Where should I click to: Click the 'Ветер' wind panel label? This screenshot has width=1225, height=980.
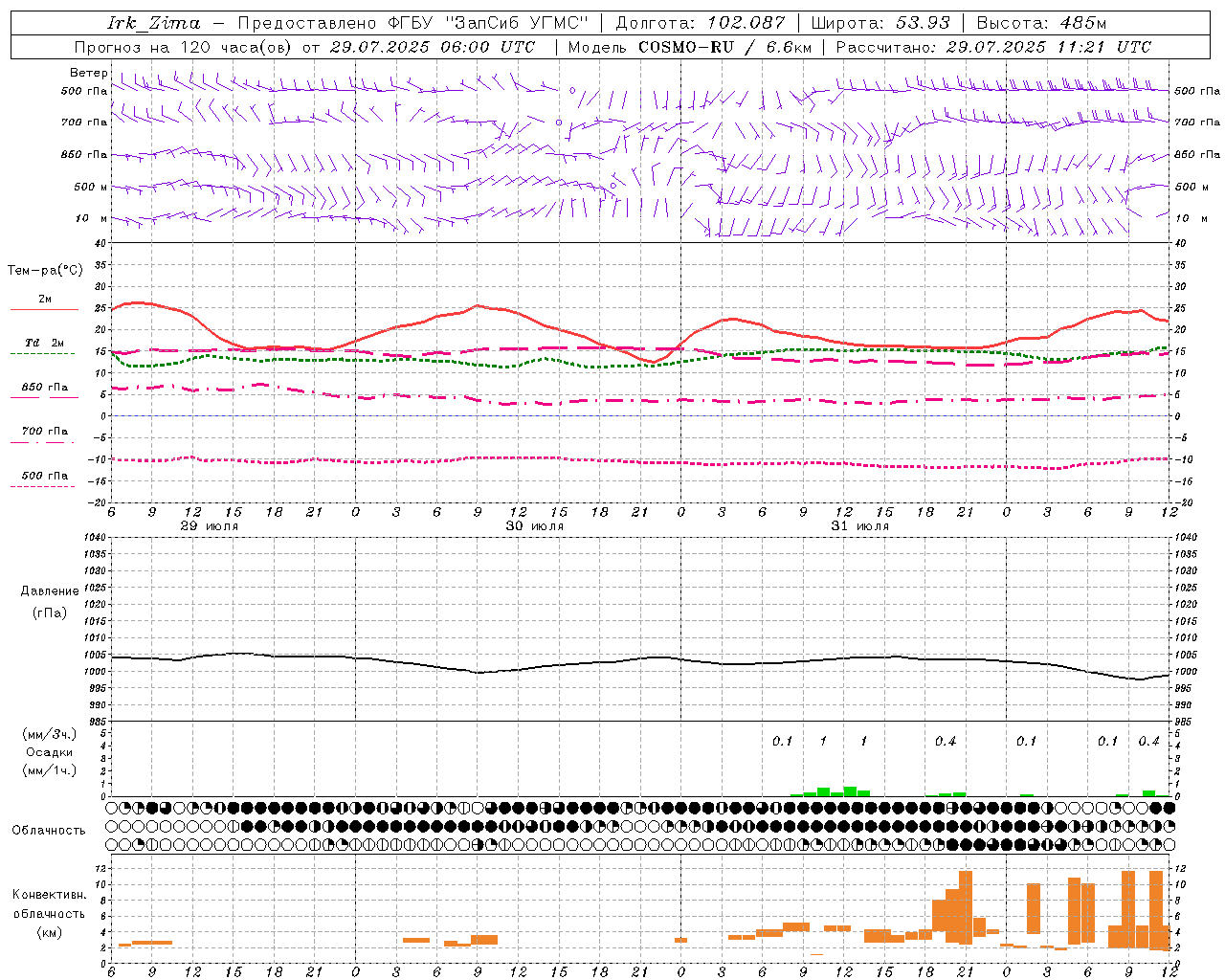[x=88, y=73]
